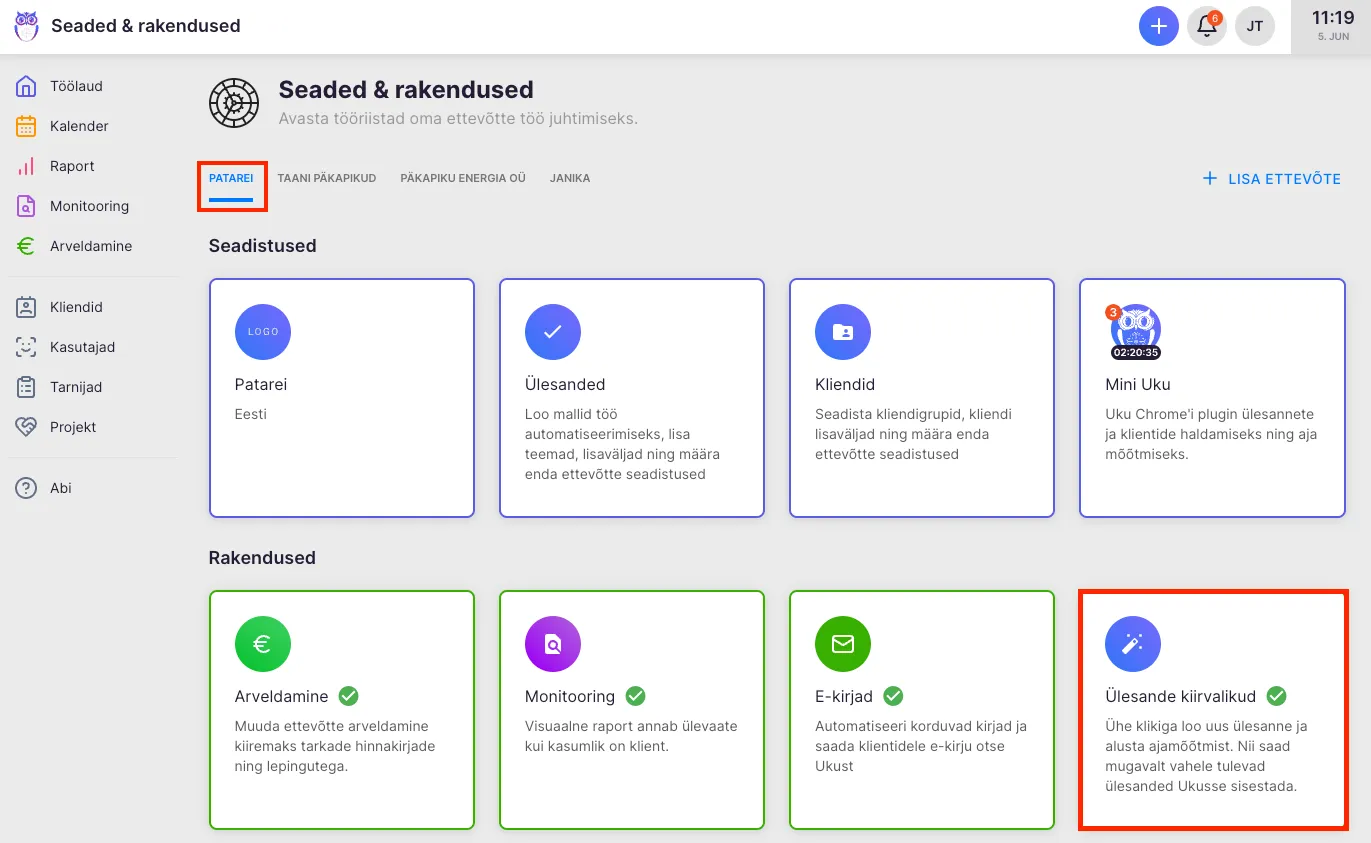Click the Lisa ettevõte link
The height and width of the screenshot is (843, 1371).
[1271, 179]
